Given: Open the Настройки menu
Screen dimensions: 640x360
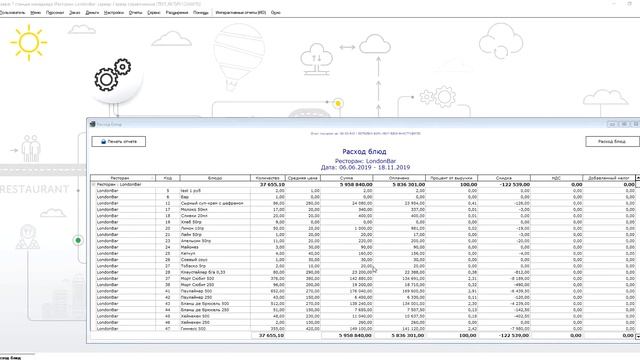Looking at the screenshot, I should pos(114,13).
